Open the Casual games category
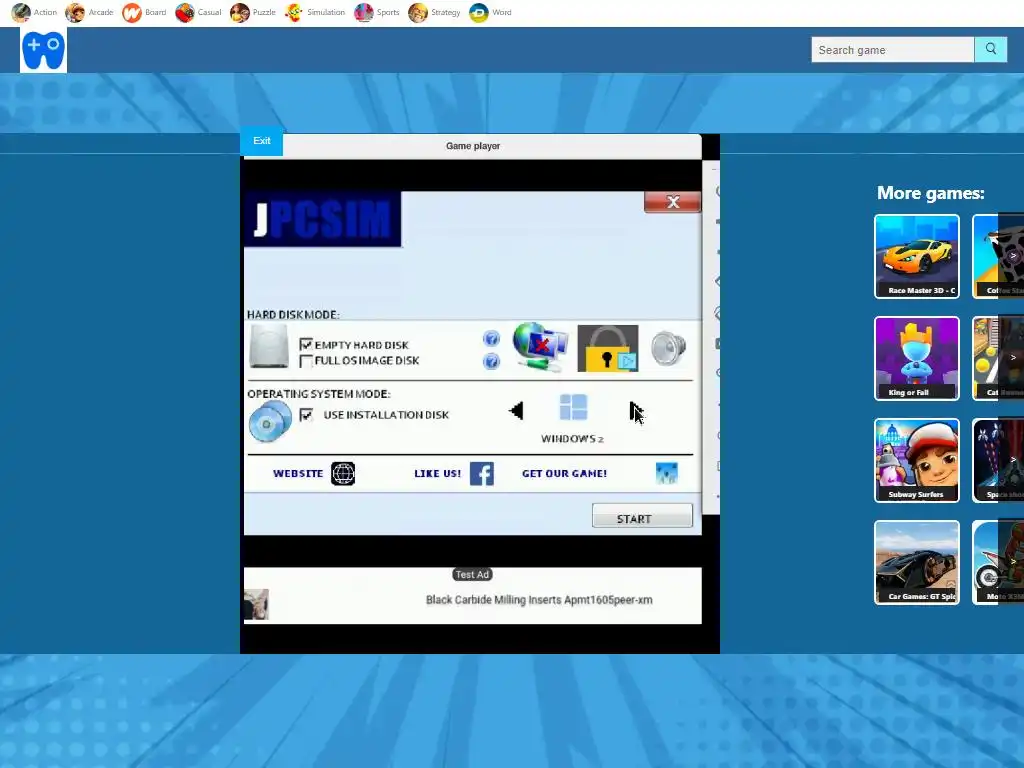The image size is (1024, 768). (199, 12)
